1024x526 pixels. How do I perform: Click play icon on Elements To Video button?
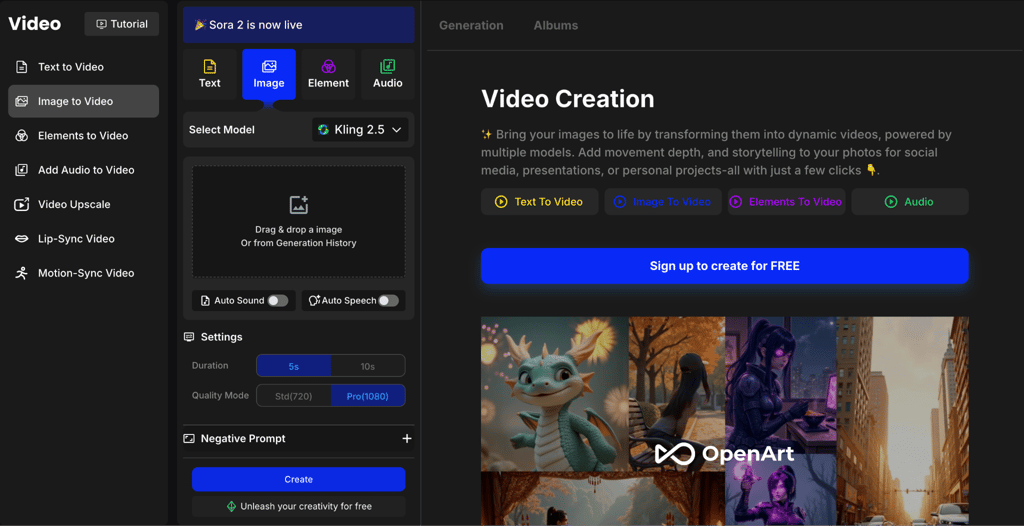[x=735, y=202]
